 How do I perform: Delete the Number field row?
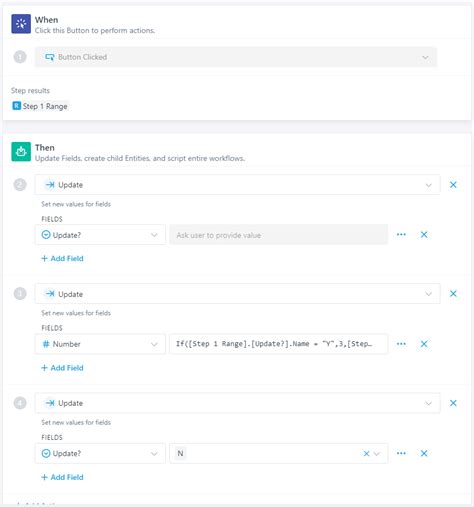point(424,344)
